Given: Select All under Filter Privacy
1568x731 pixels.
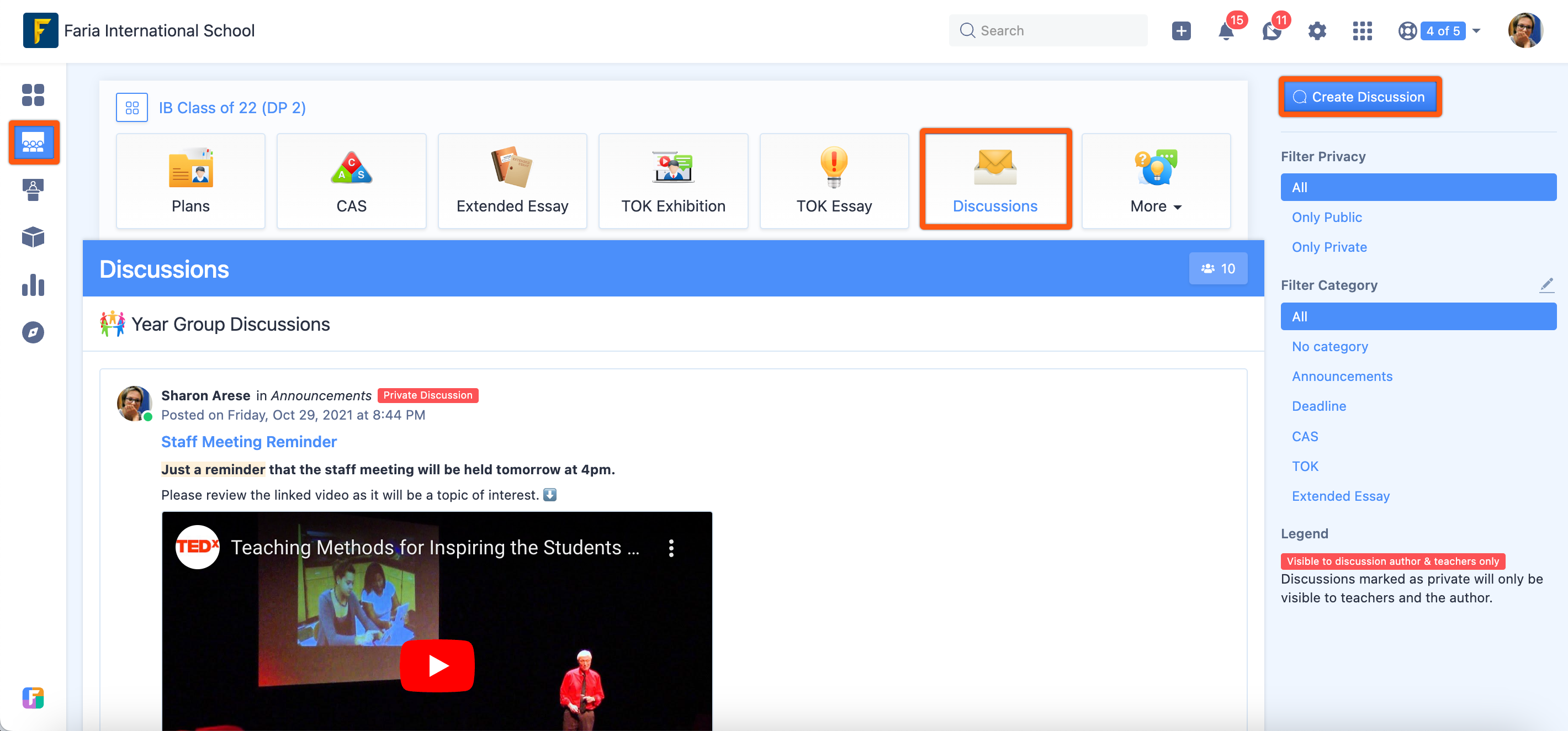Looking at the screenshot, I should point(1418,188).
